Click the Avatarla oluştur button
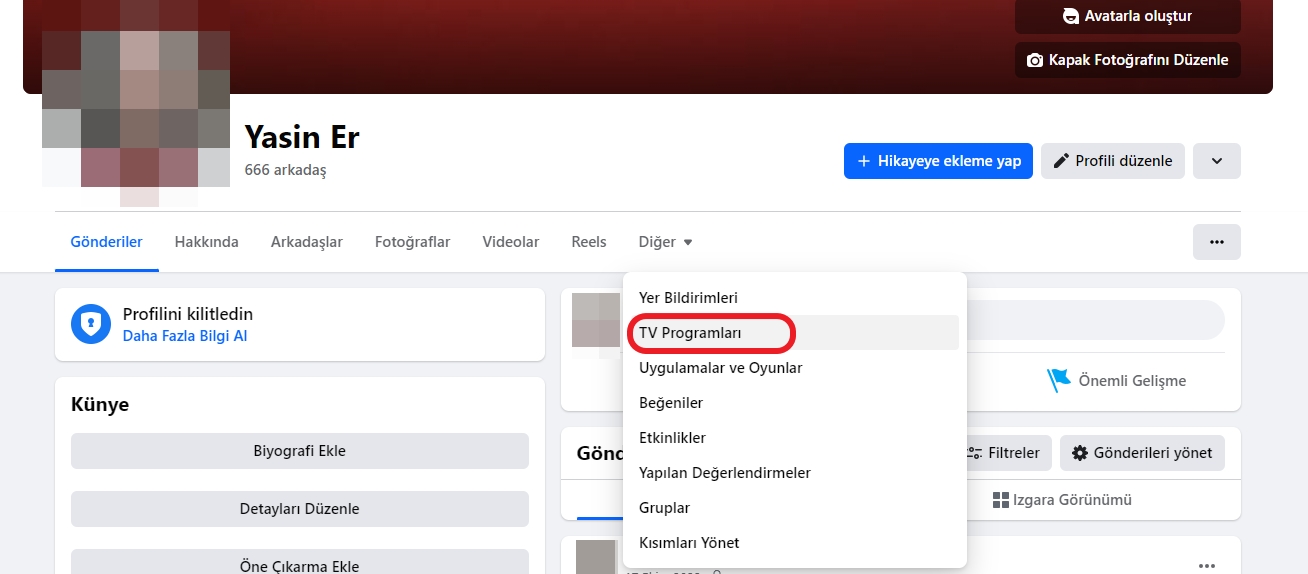The image size is (1308, 574). (1128, 16)
